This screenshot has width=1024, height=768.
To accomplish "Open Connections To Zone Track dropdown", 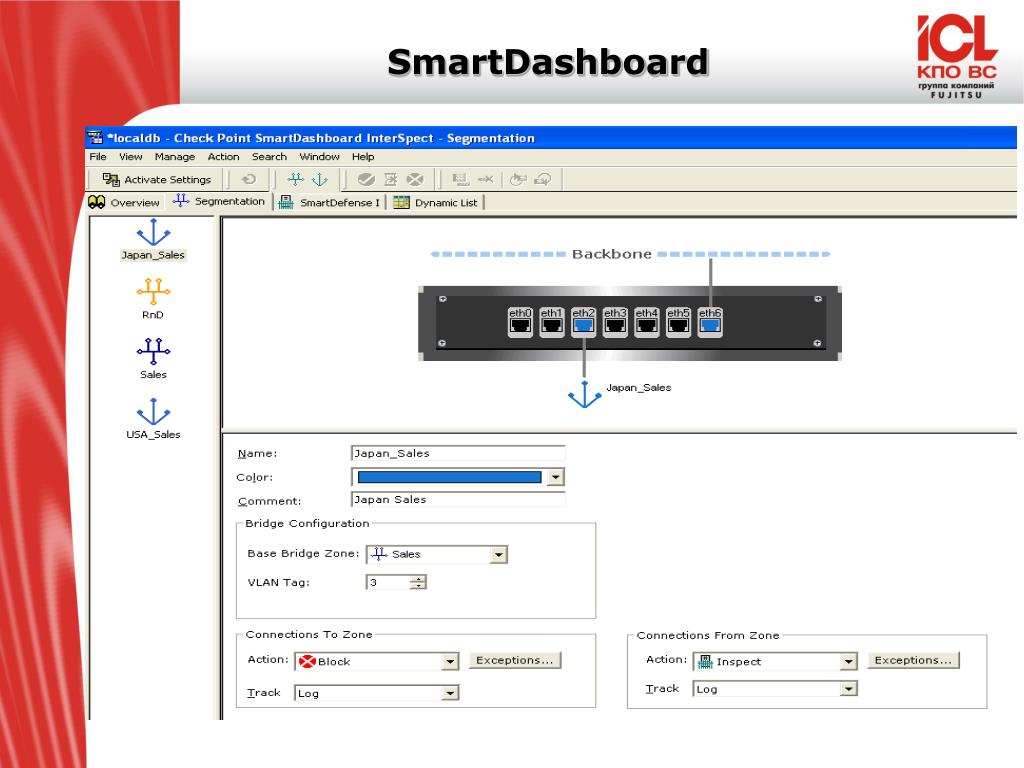I will [x=450, y=693].
